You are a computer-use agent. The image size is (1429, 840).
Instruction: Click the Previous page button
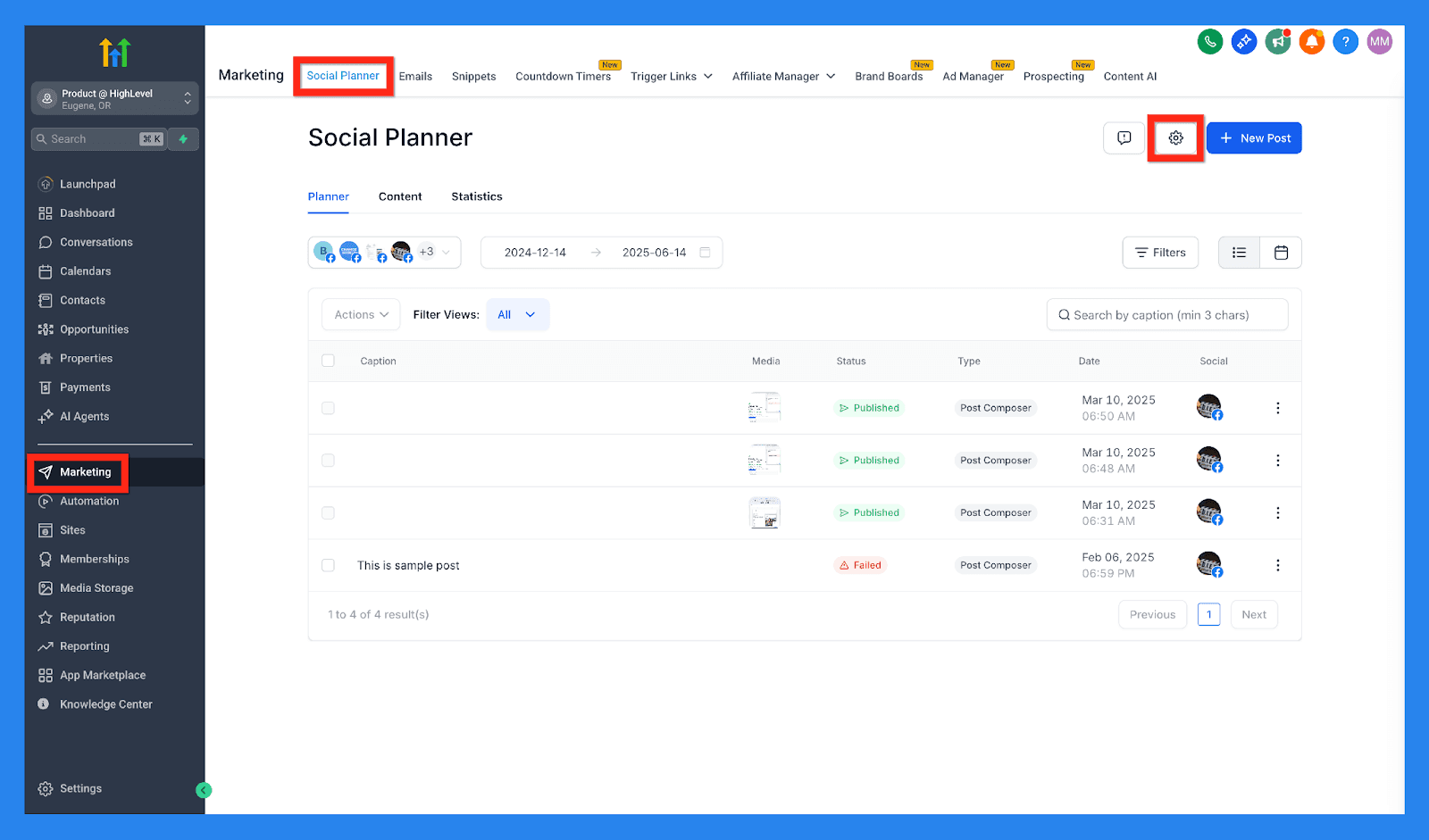(x=1152, y=614)
